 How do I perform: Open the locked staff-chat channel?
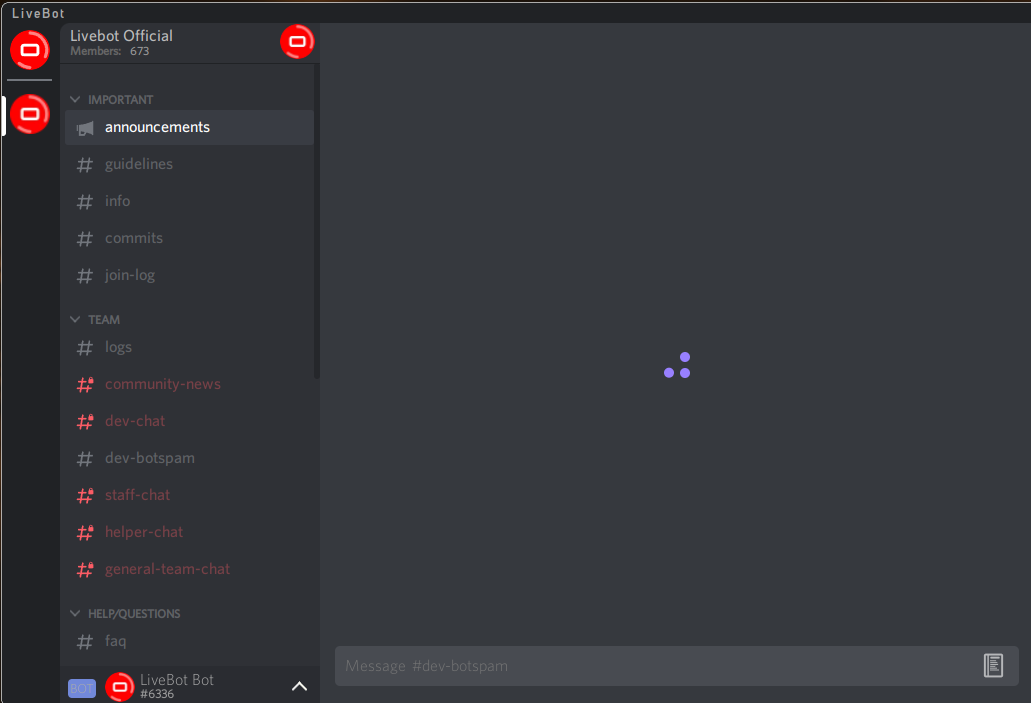[x=138, y=495]
